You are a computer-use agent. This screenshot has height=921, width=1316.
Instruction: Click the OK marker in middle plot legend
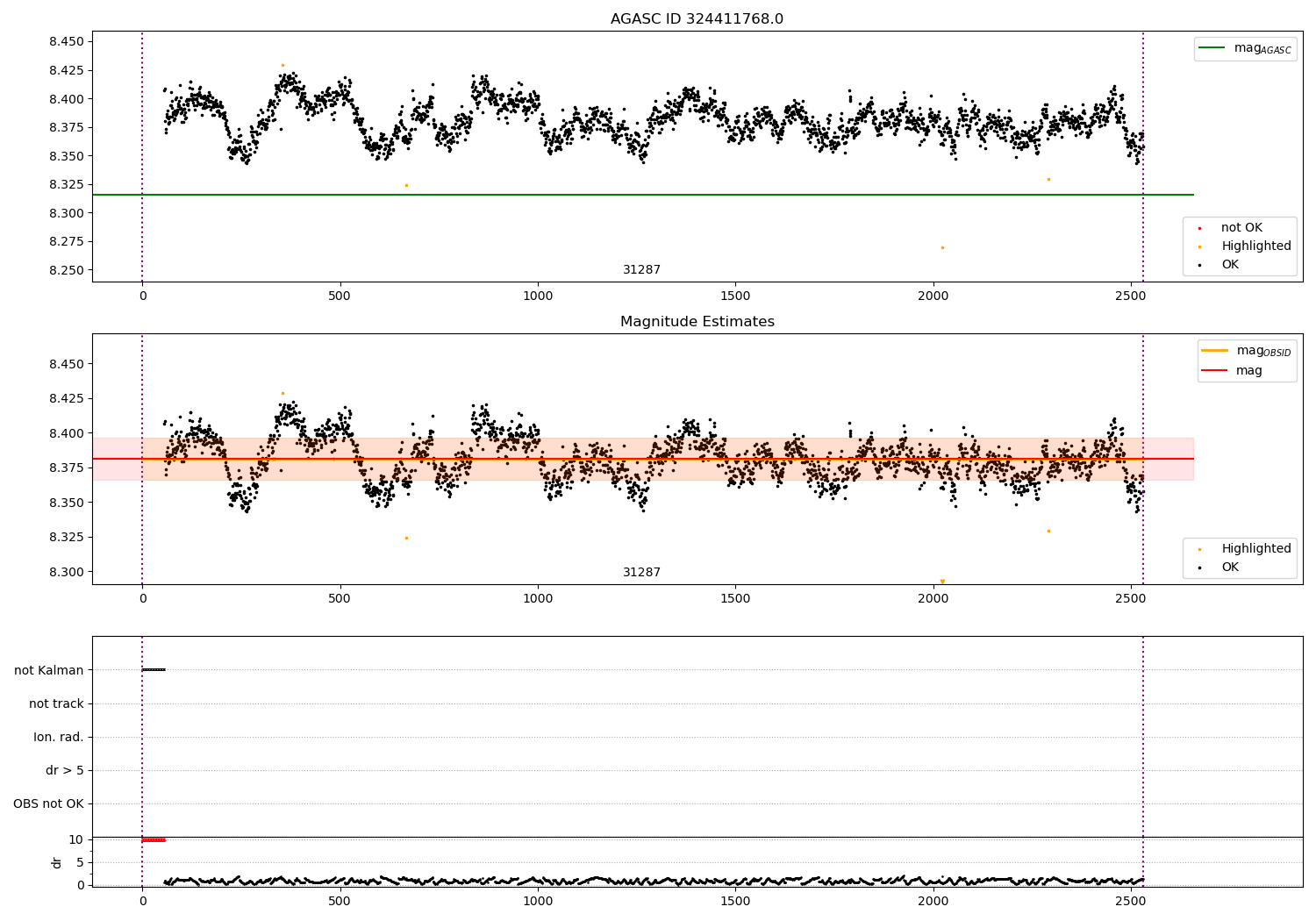(1199, 568)
